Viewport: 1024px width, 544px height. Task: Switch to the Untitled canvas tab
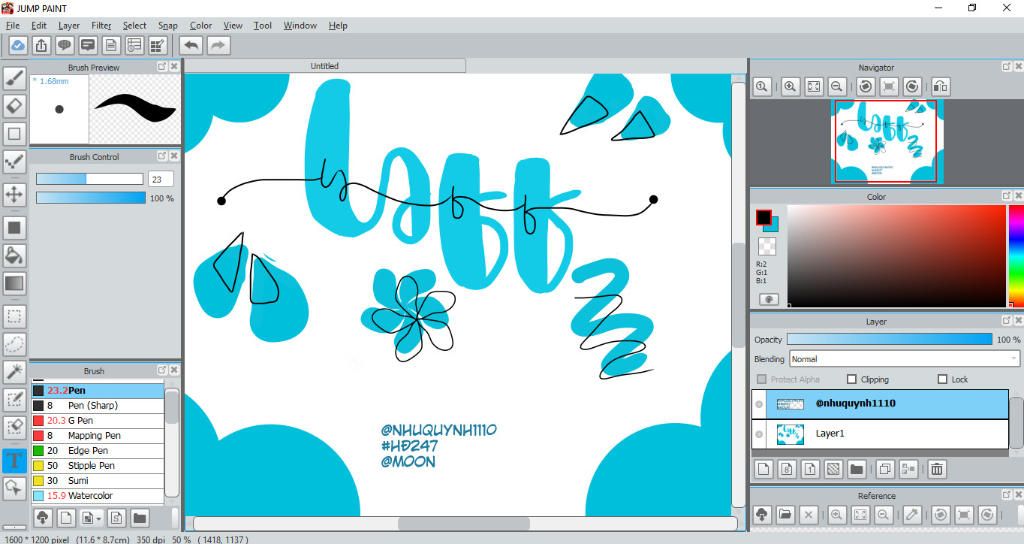(325, 66)
